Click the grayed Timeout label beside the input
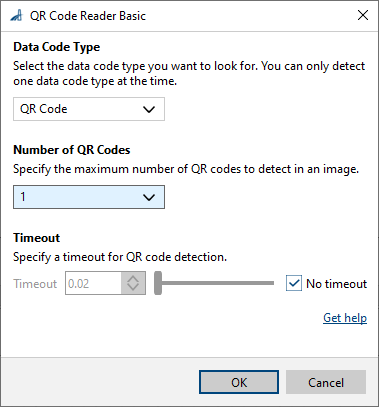 tap(35, 284)
